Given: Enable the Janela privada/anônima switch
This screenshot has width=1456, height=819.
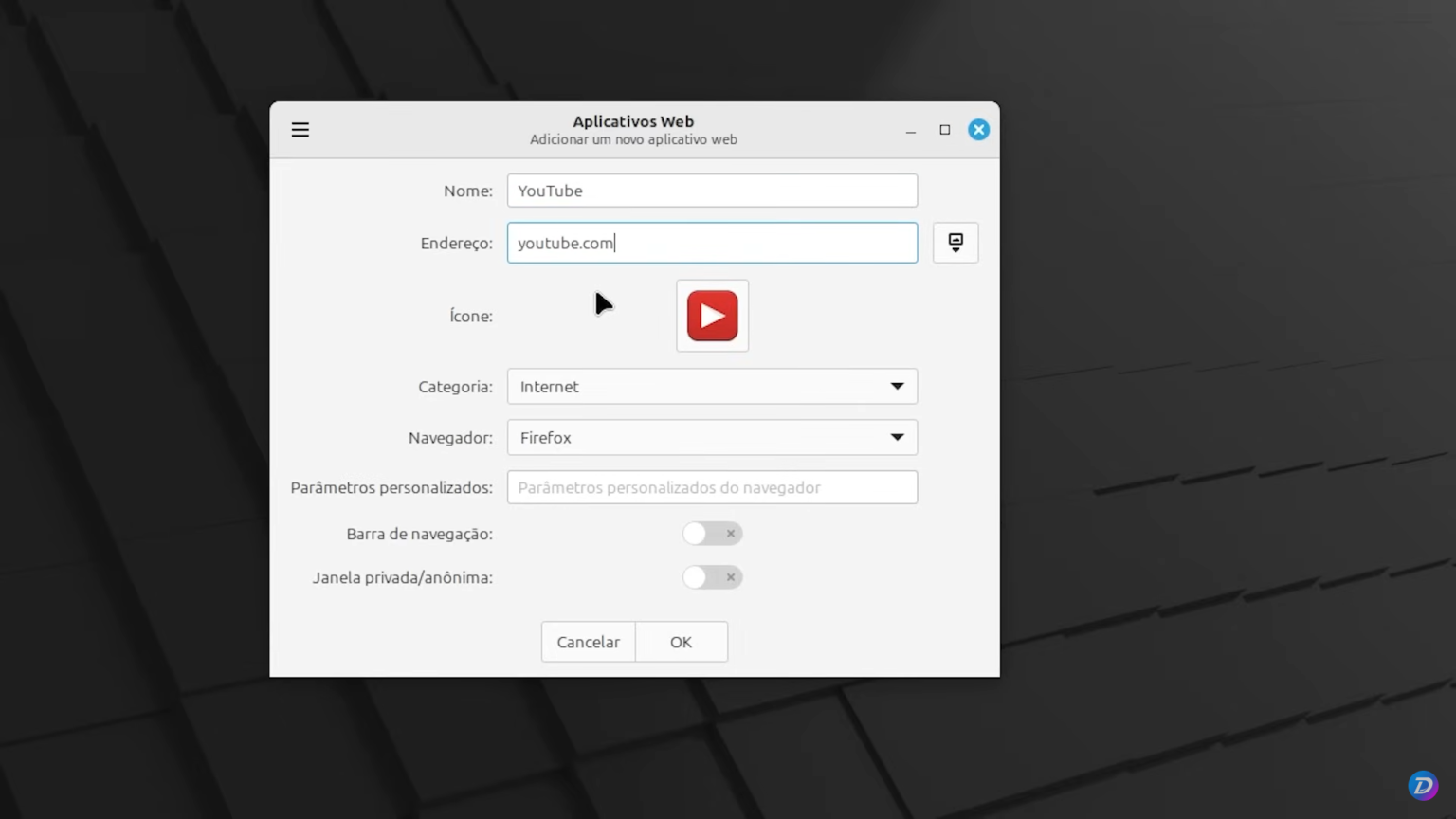Looking at the screenshot, I should point(712,577).
